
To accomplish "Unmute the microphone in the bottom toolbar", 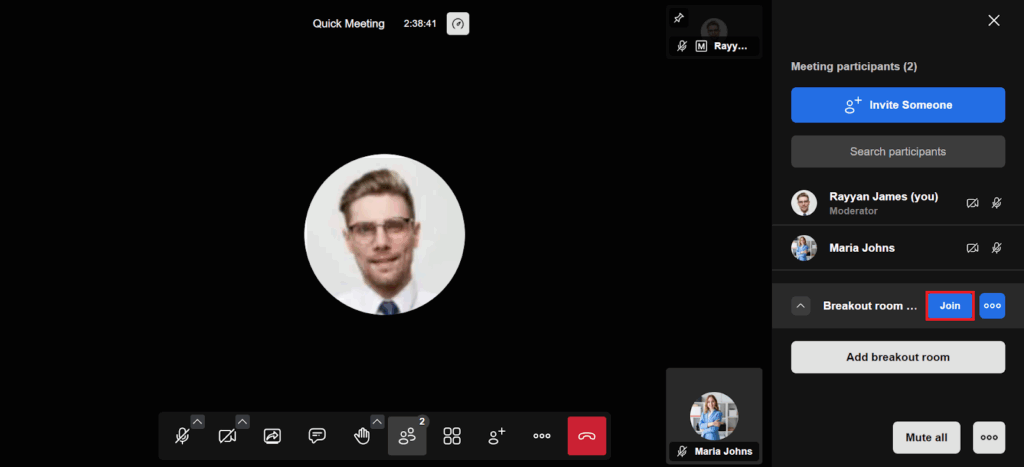I will click(182, 436).
